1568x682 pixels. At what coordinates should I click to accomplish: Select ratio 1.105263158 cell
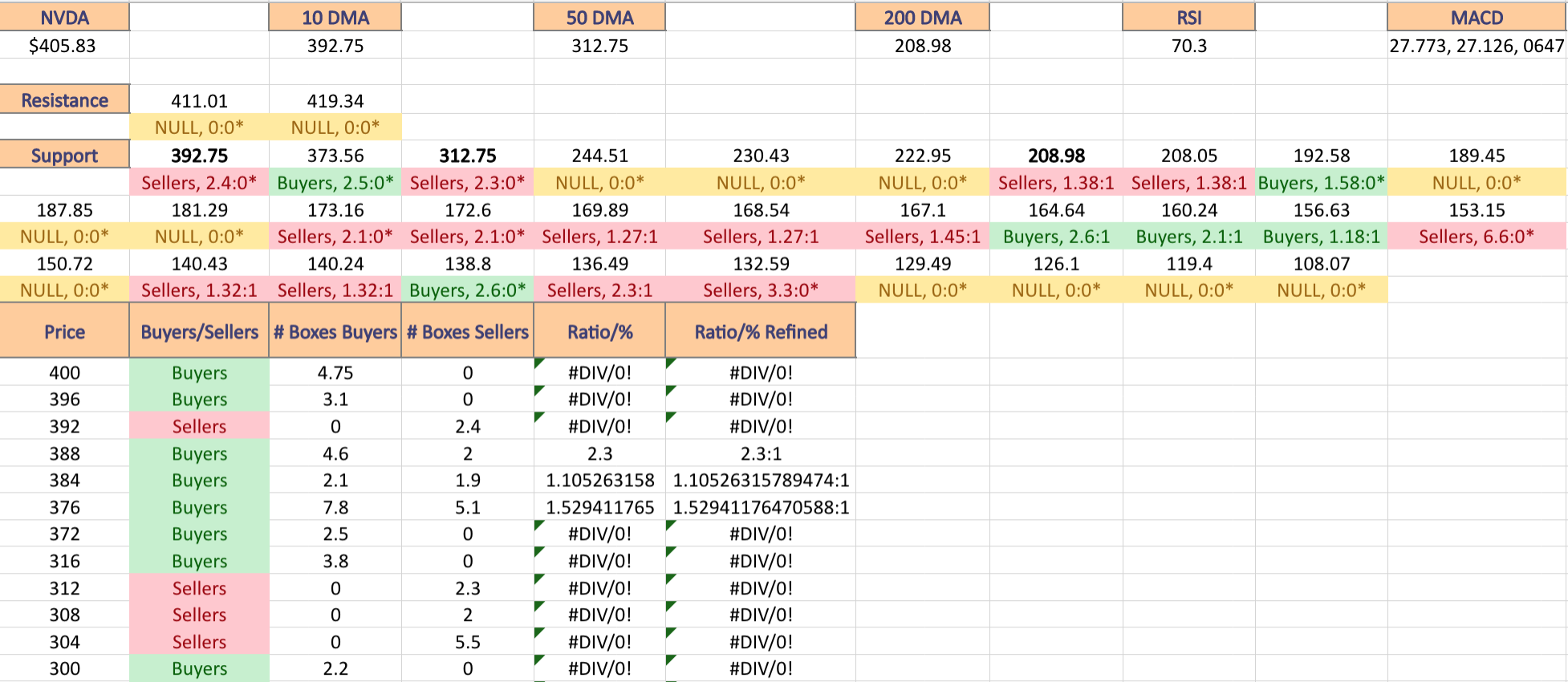click(x=599, y=480)
